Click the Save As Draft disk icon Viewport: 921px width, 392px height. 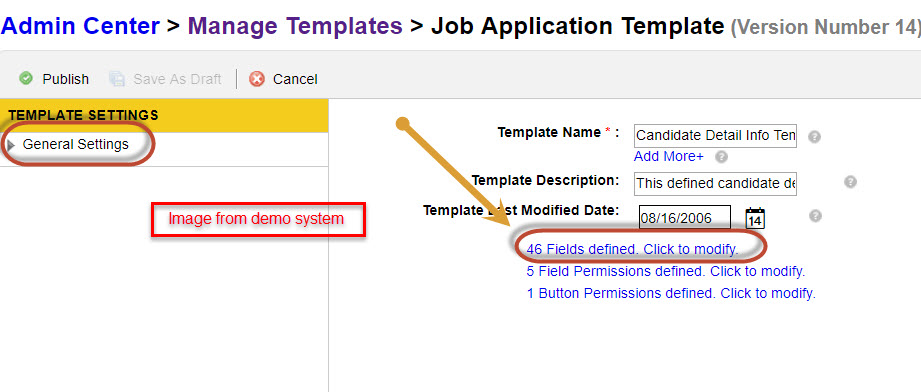(117, 79)
